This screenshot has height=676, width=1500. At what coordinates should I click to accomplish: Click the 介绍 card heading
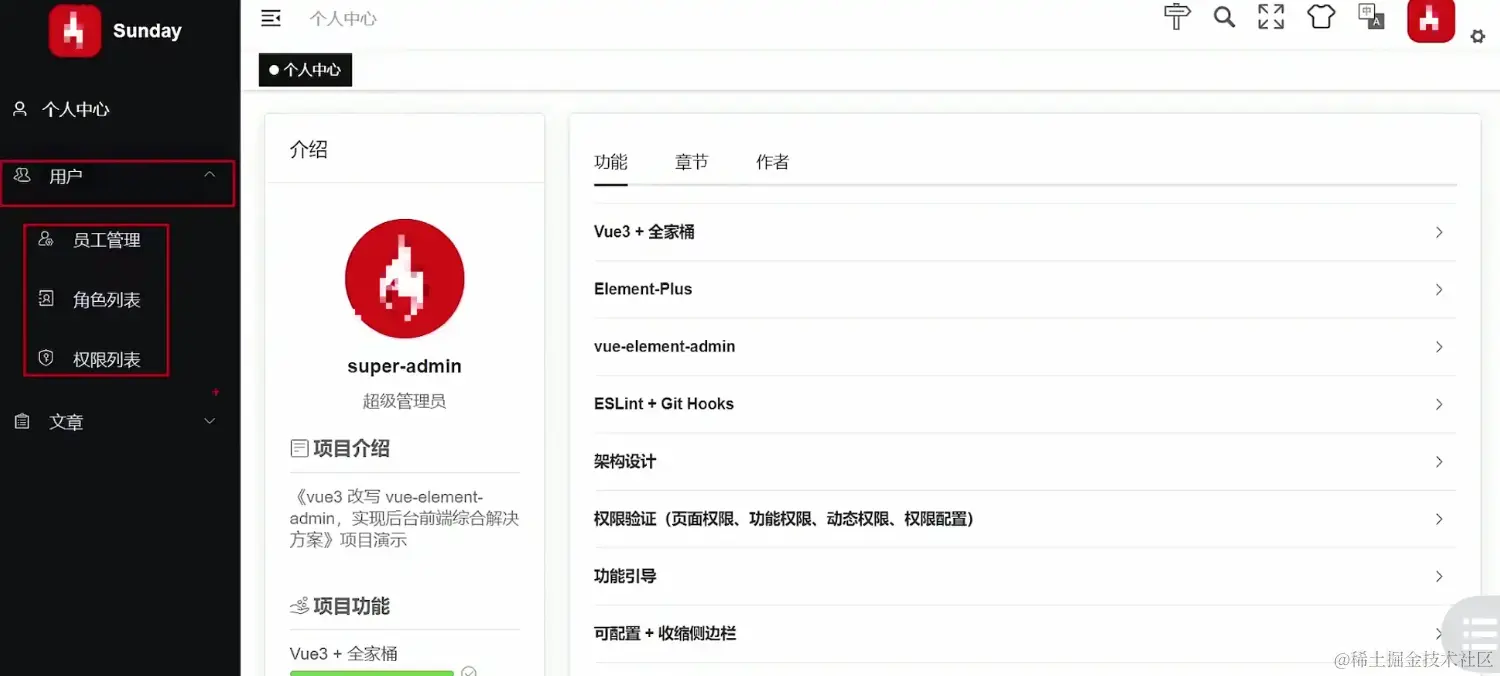[309, 150]
